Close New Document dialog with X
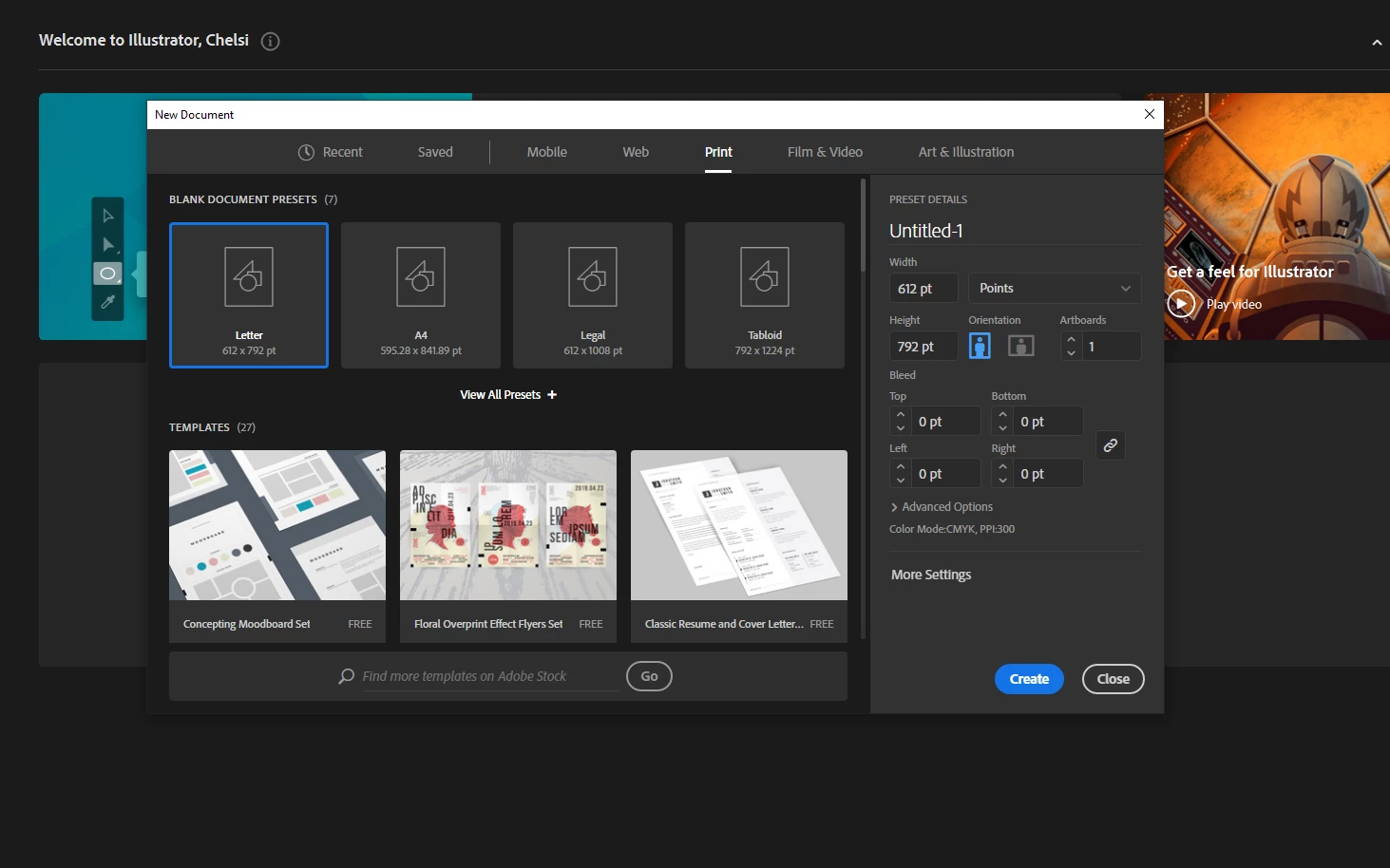The height and width of the screenshot is (868, 1390). tap(1150, 114)
